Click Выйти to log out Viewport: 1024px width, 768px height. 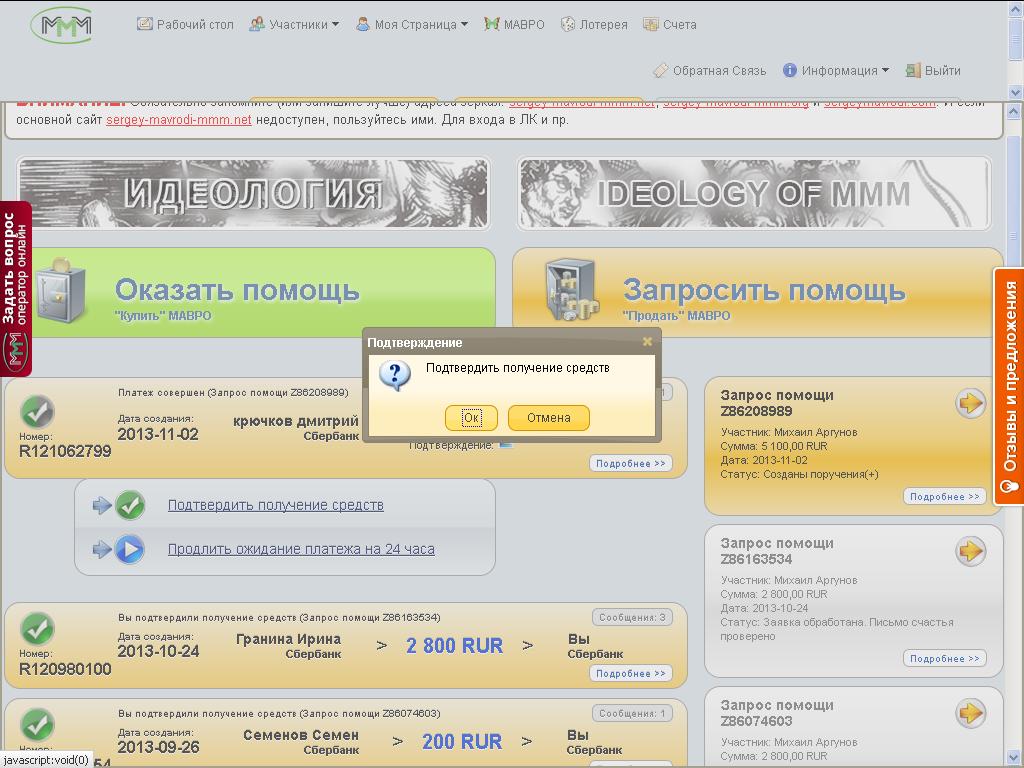click(x=933, y=70)
